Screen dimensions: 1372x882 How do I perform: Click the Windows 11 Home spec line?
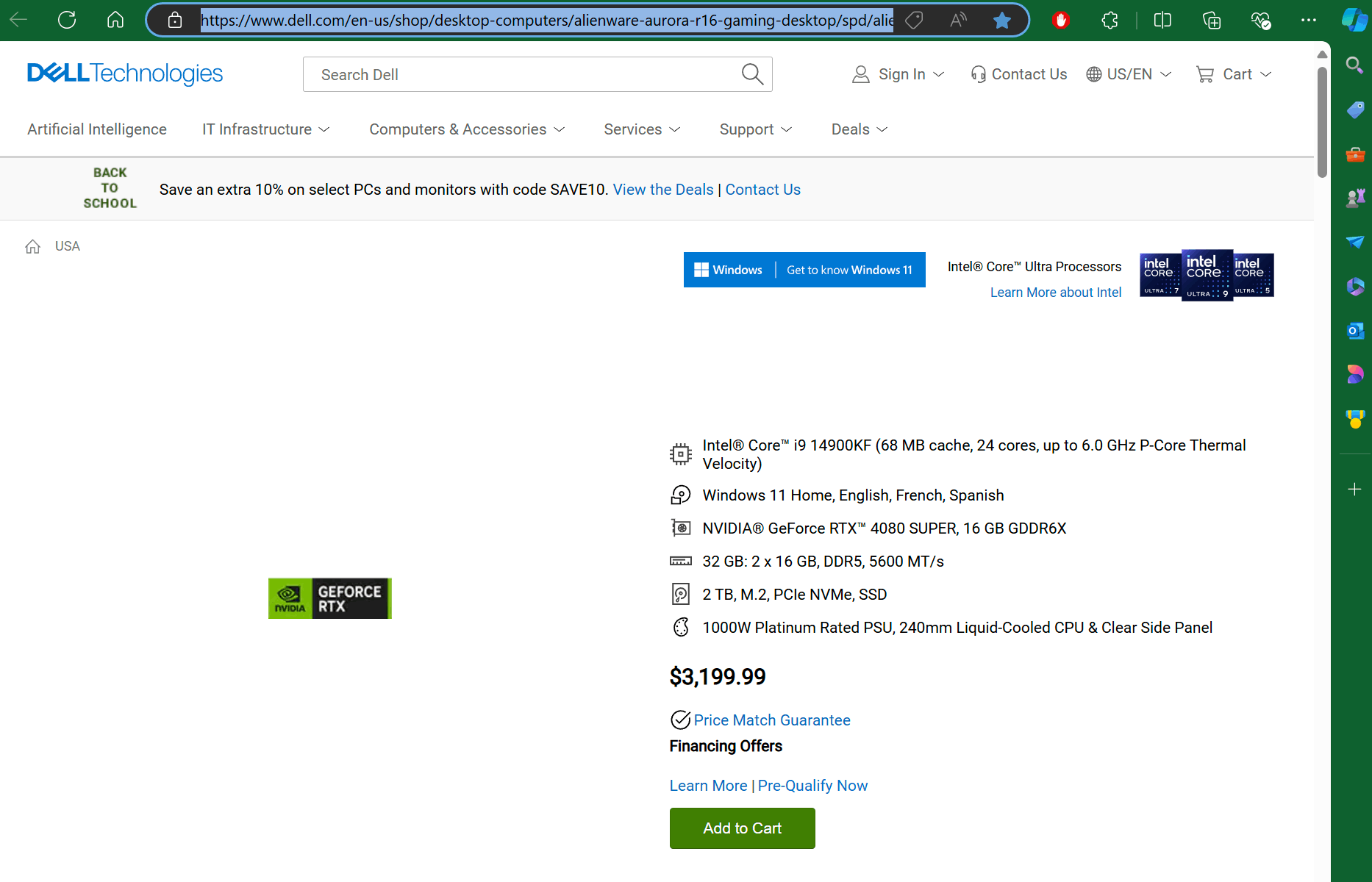853,495
